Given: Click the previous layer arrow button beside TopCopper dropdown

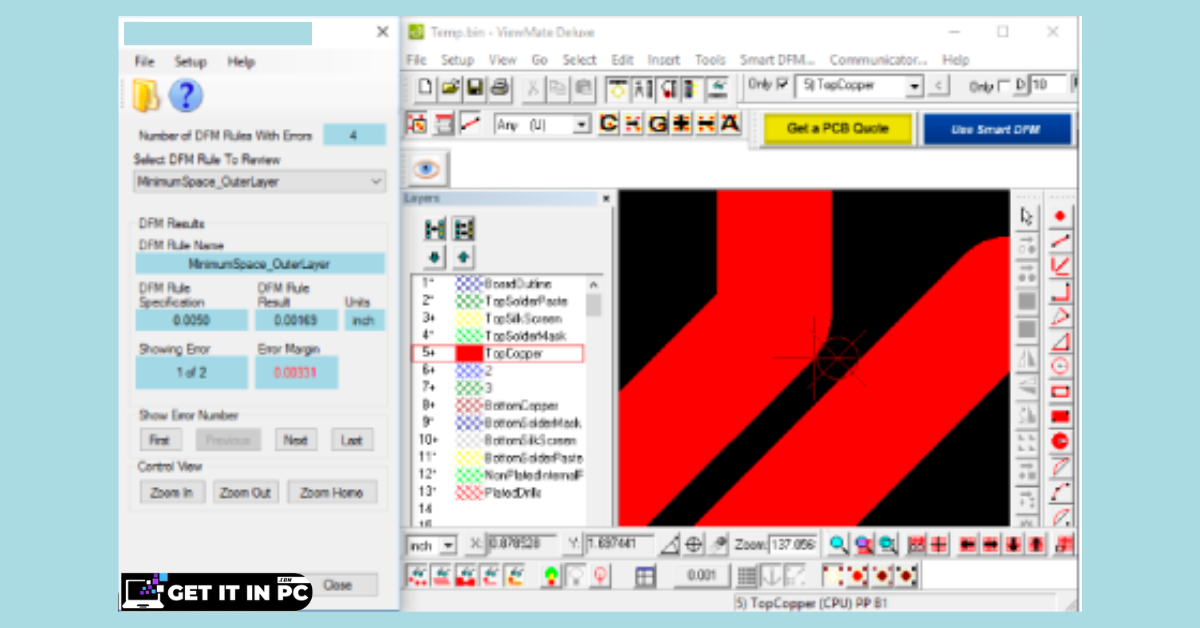Looking at the screenshot, I should (938, 86).
